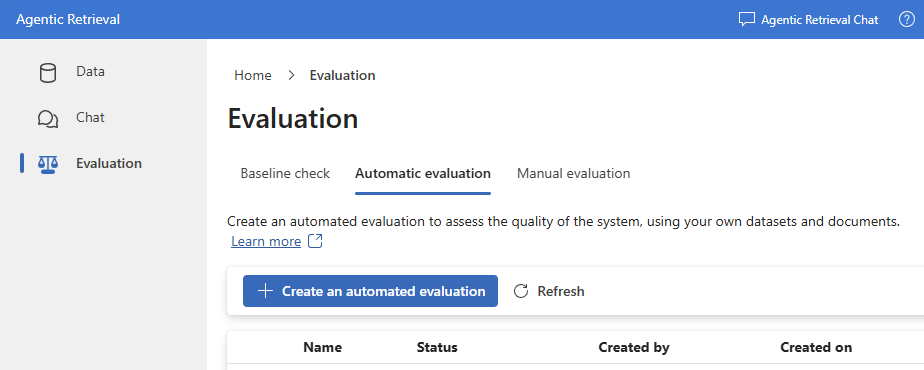Select Evaluation label in the sidebar
The width and height of the screenshot is (924, 370).
coord(108,163)
